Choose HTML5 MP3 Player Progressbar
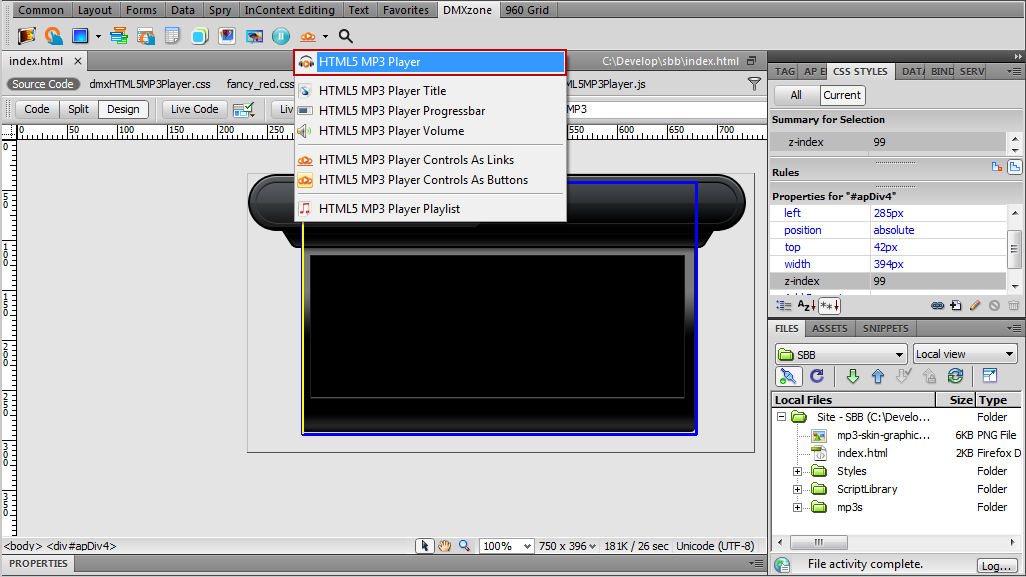 tap(430, 111)
